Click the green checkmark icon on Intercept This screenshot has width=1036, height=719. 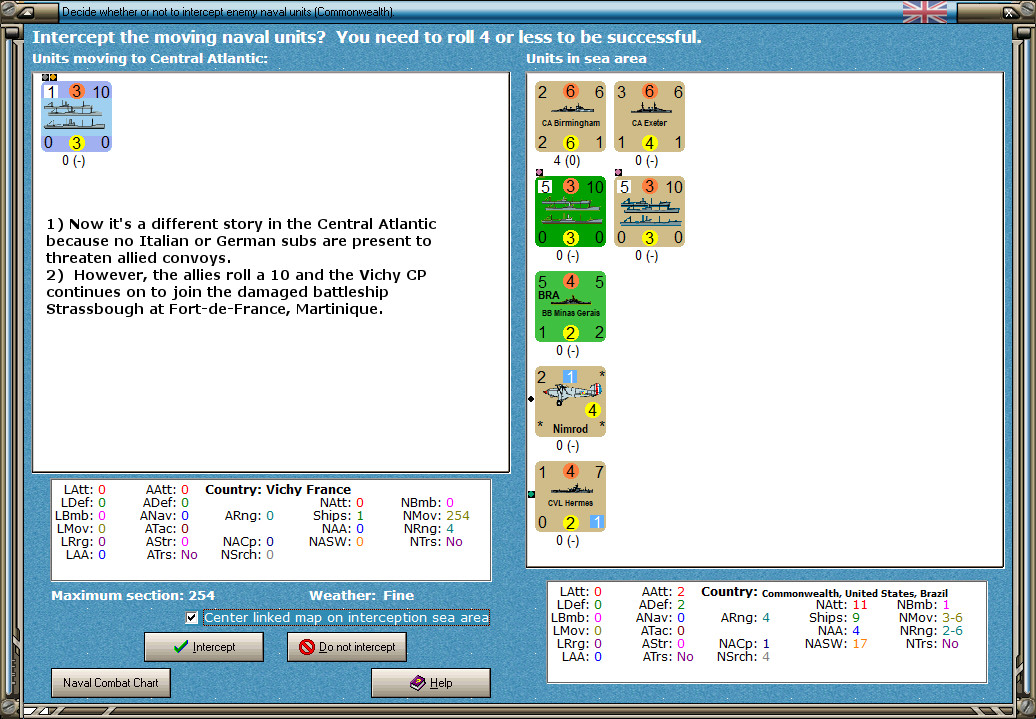tap(181, 647)
